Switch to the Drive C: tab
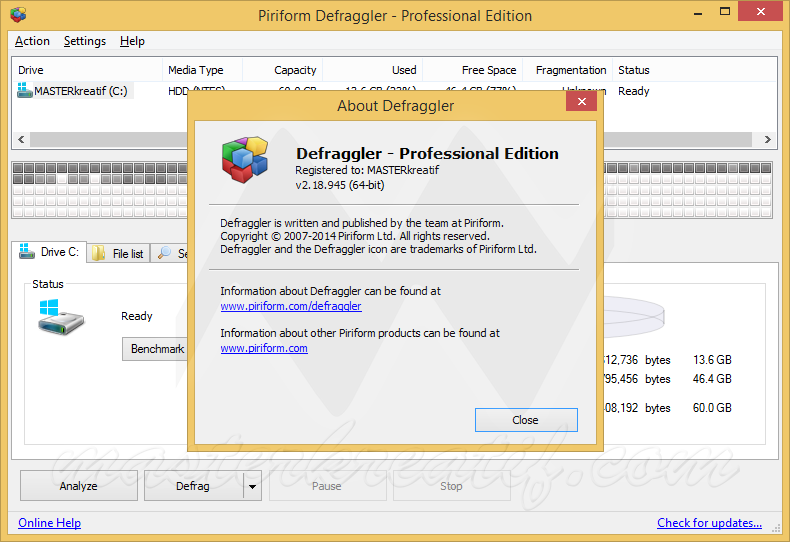 pos(49,251)
